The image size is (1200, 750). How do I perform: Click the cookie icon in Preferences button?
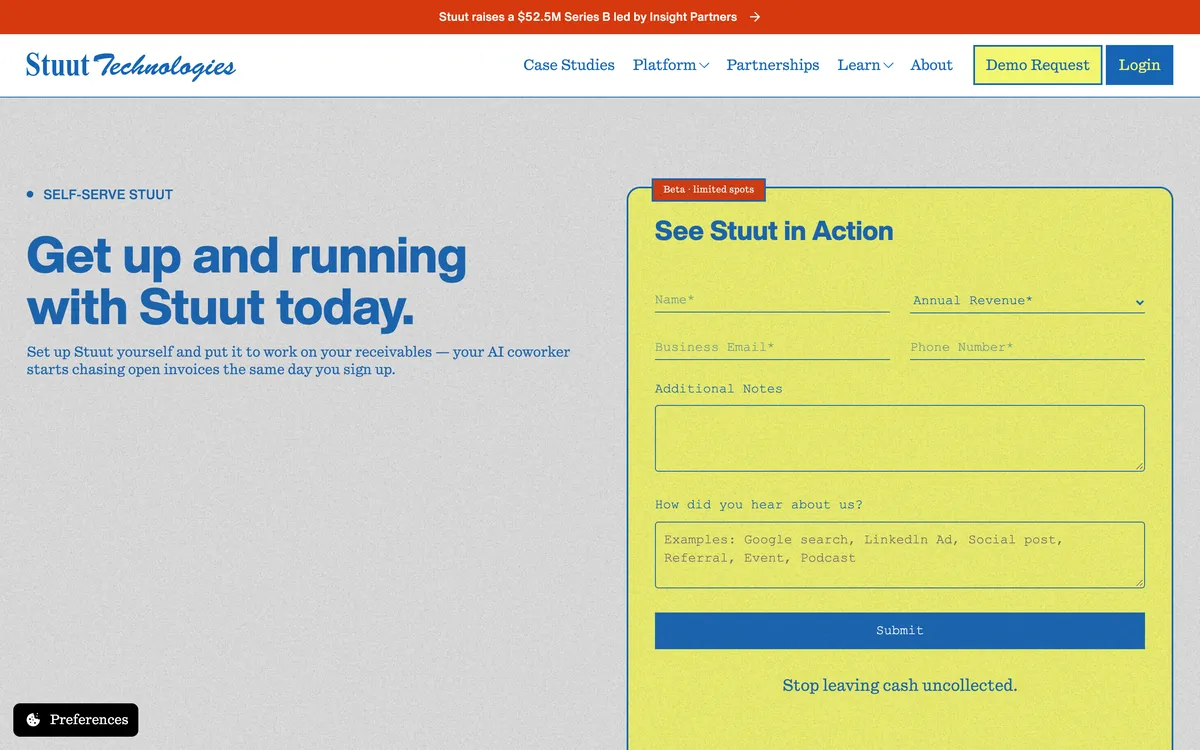coord(33,720)
